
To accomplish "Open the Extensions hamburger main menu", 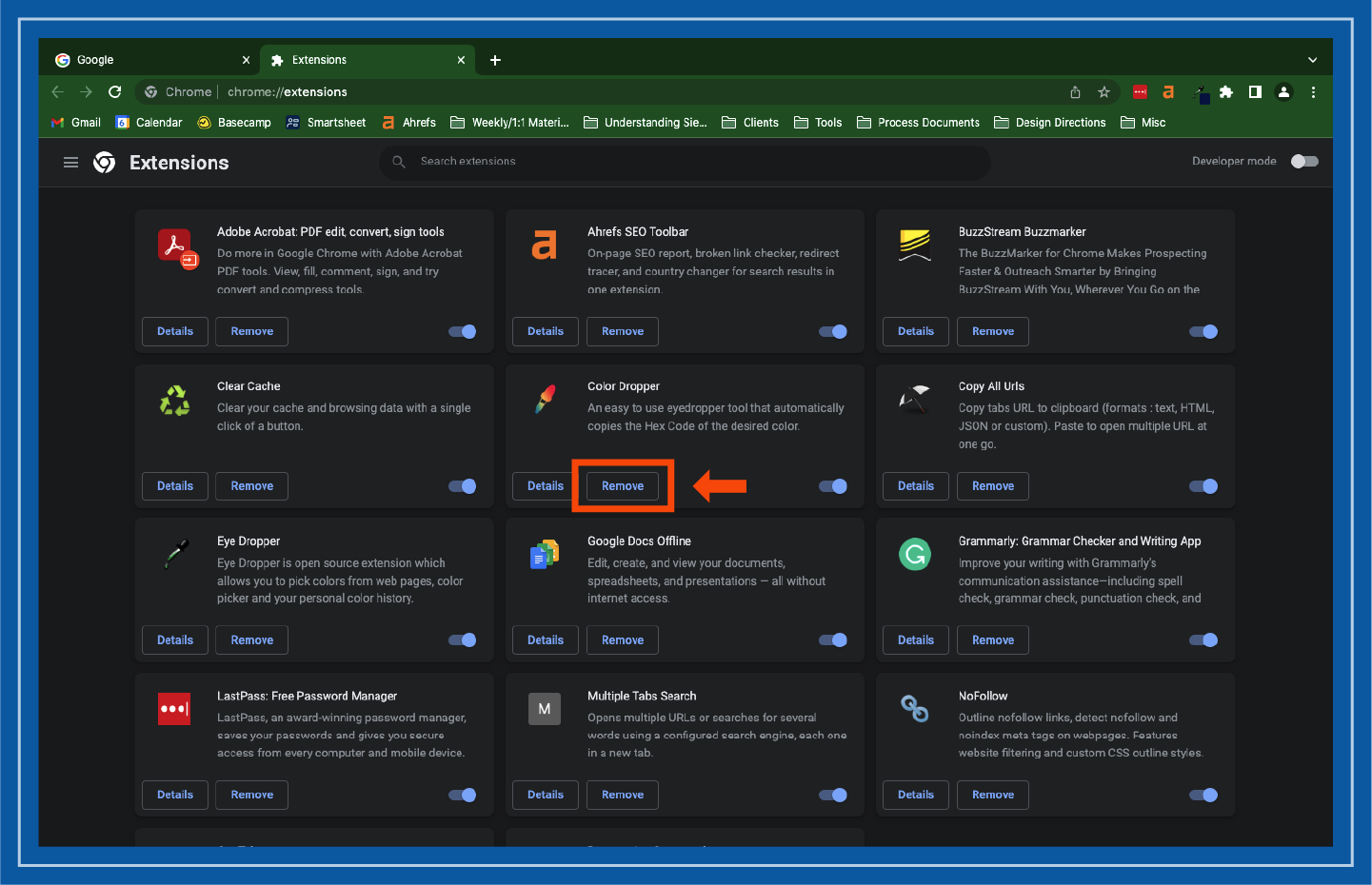I will (x=70, y=163).
